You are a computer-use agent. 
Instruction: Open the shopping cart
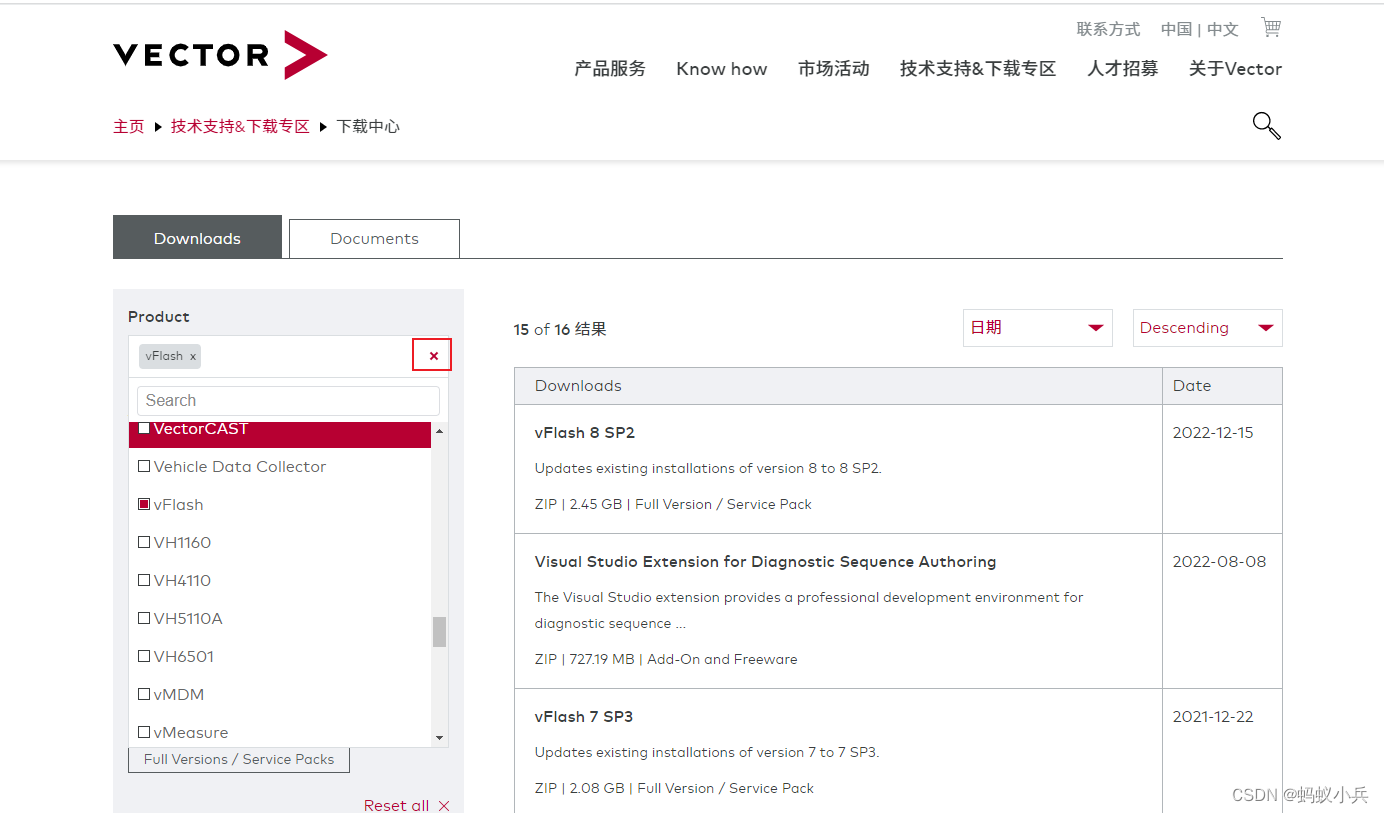point(1271,27)
